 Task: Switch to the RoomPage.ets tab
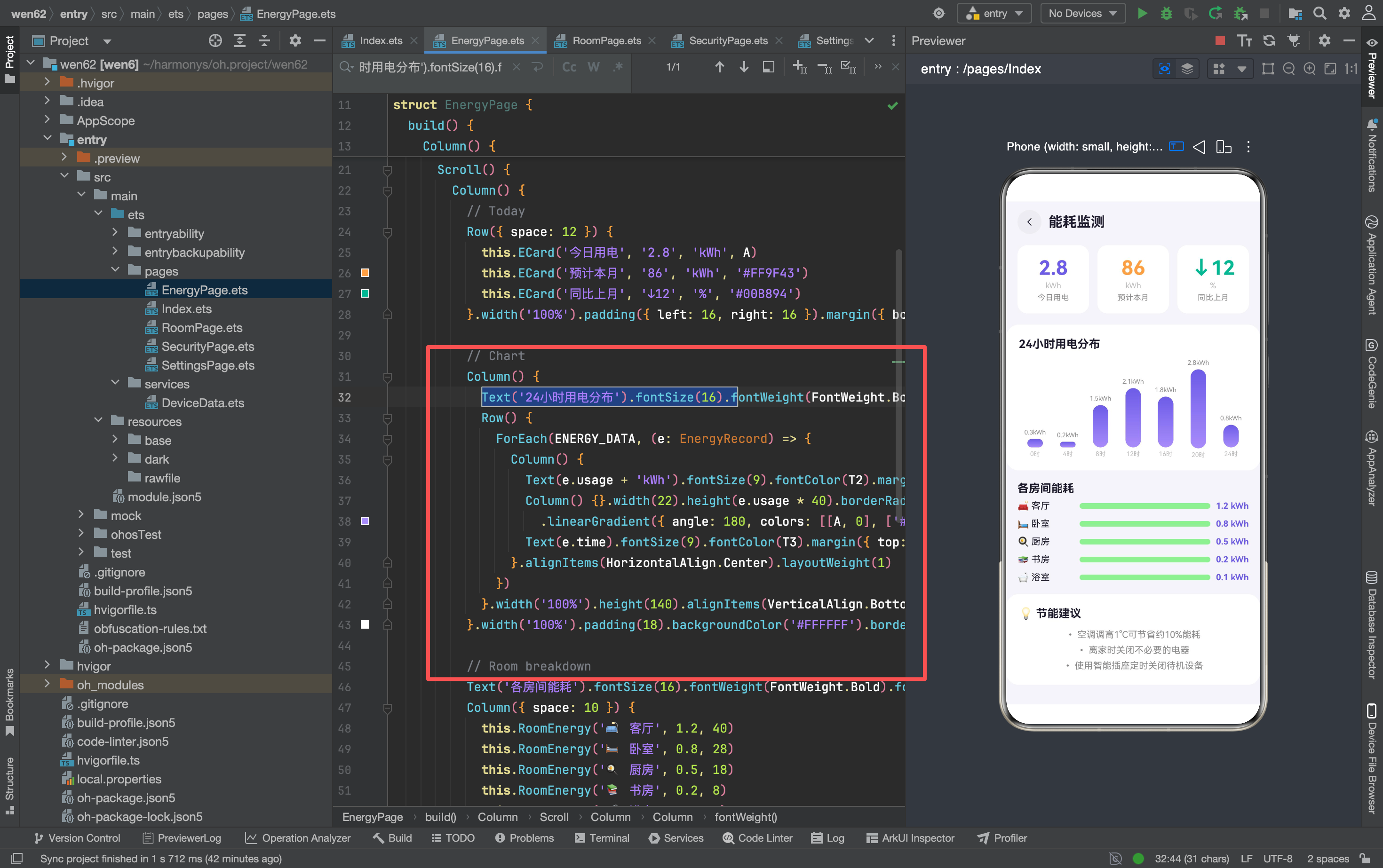tap(606, 41)
